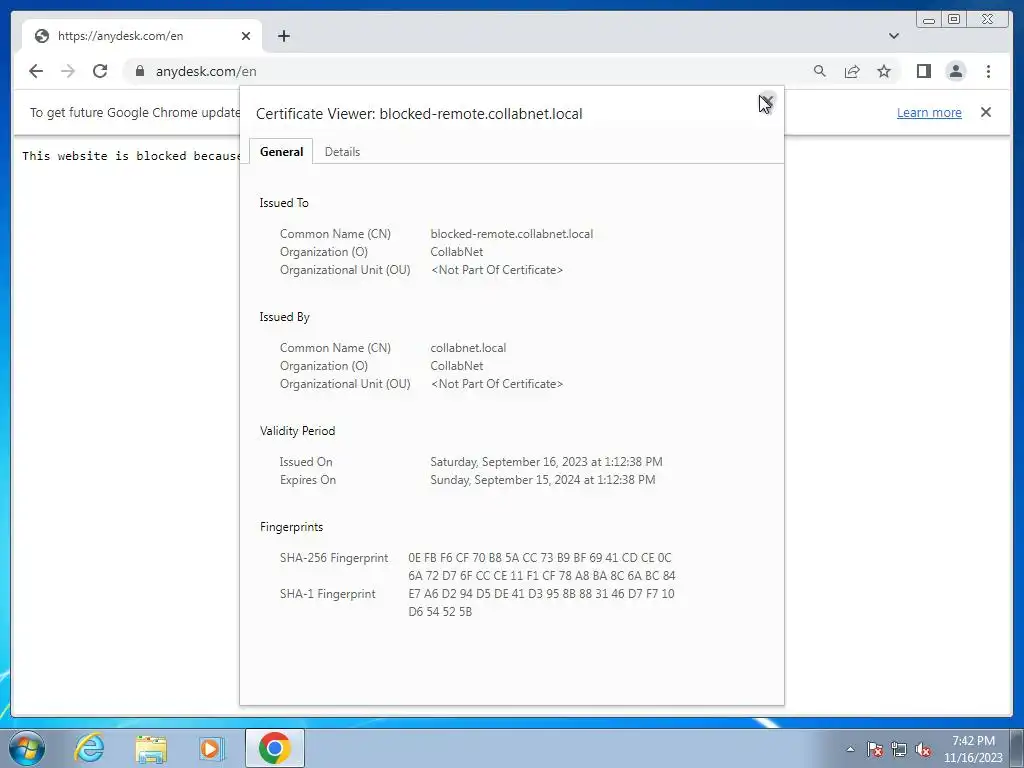Open the Learn more link
This screenshot has width=1024, height=768.
(x=929, y=112)
